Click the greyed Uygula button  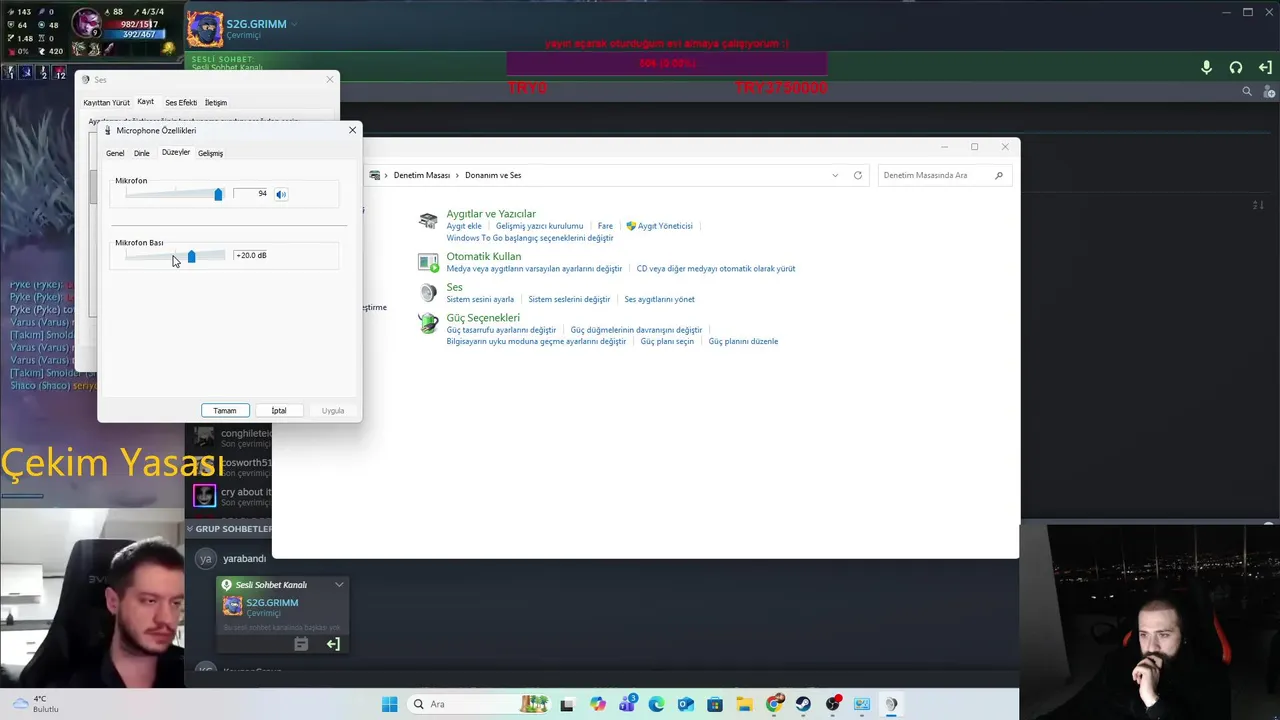point(333,410)
